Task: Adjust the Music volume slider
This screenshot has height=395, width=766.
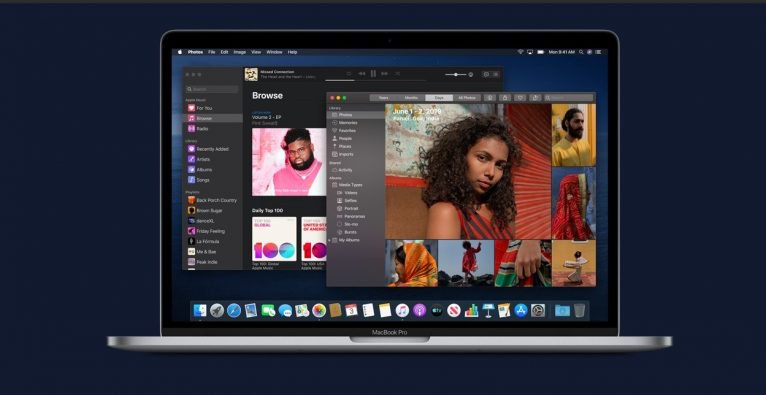Action: click(456, 74)
